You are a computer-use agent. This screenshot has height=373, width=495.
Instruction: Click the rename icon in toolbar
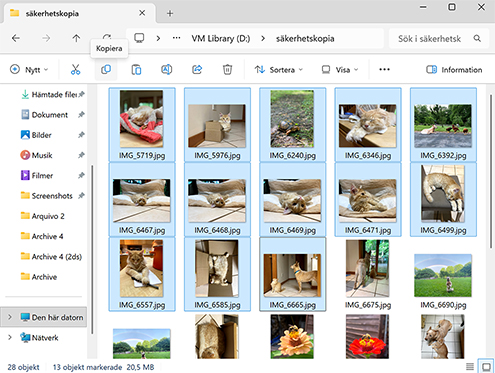tap(167, 70)
